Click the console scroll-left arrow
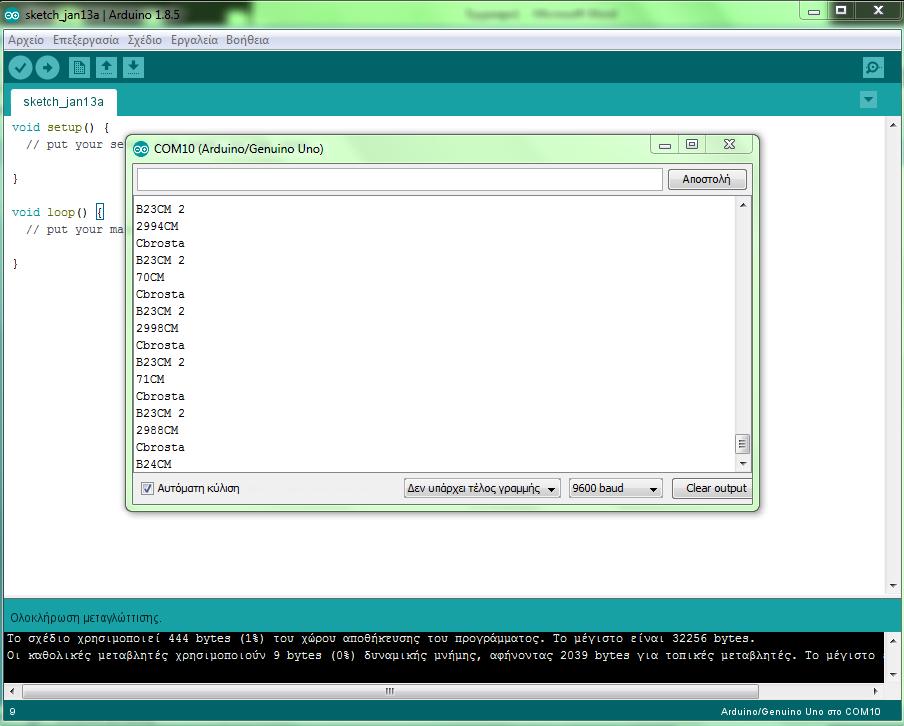Screen dimensions: 904x726 tap(12, 691)
